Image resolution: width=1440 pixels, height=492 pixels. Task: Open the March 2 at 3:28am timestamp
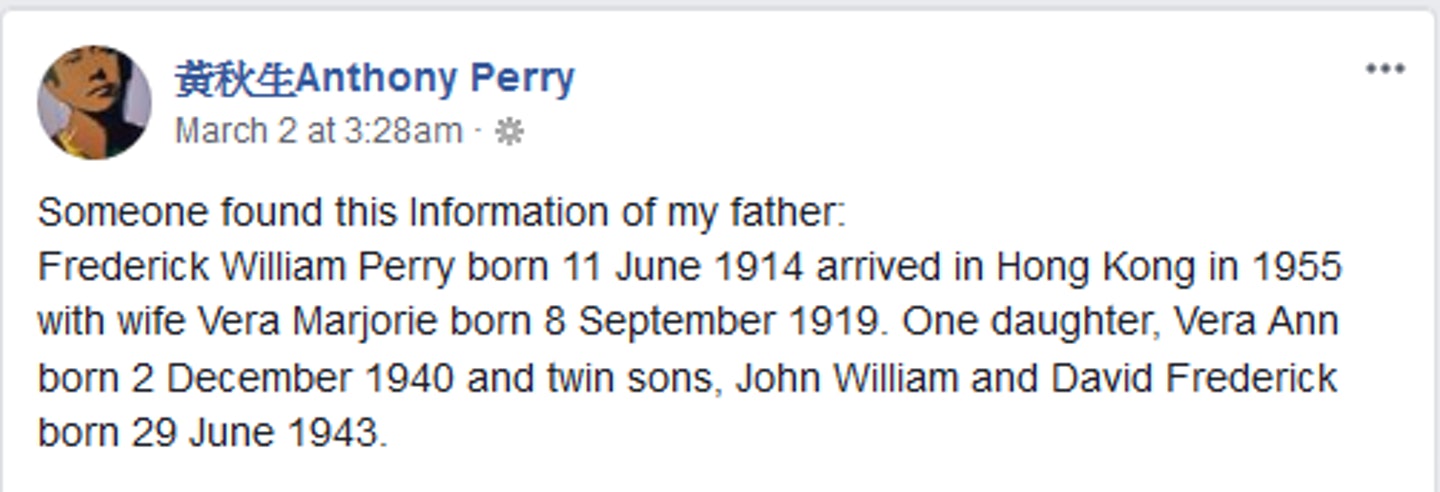click(x=318, y=132)
